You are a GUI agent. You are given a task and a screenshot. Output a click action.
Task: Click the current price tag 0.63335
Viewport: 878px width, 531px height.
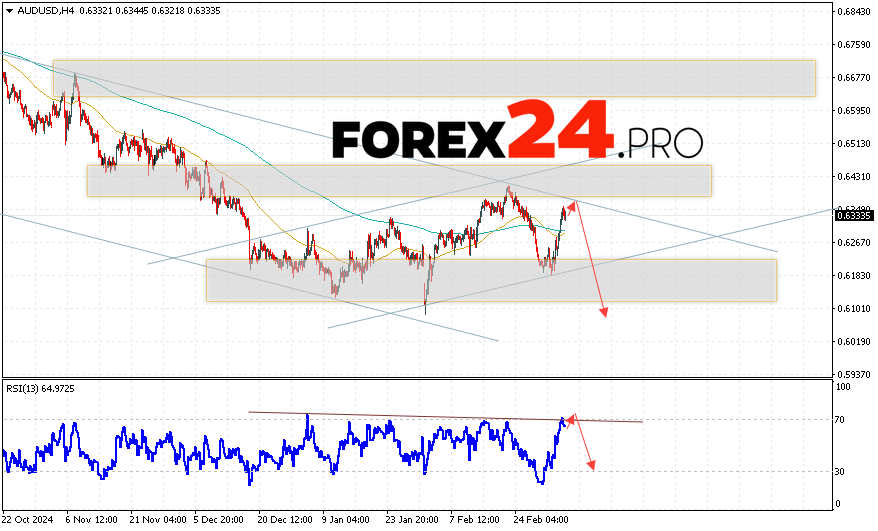point(854,215)
